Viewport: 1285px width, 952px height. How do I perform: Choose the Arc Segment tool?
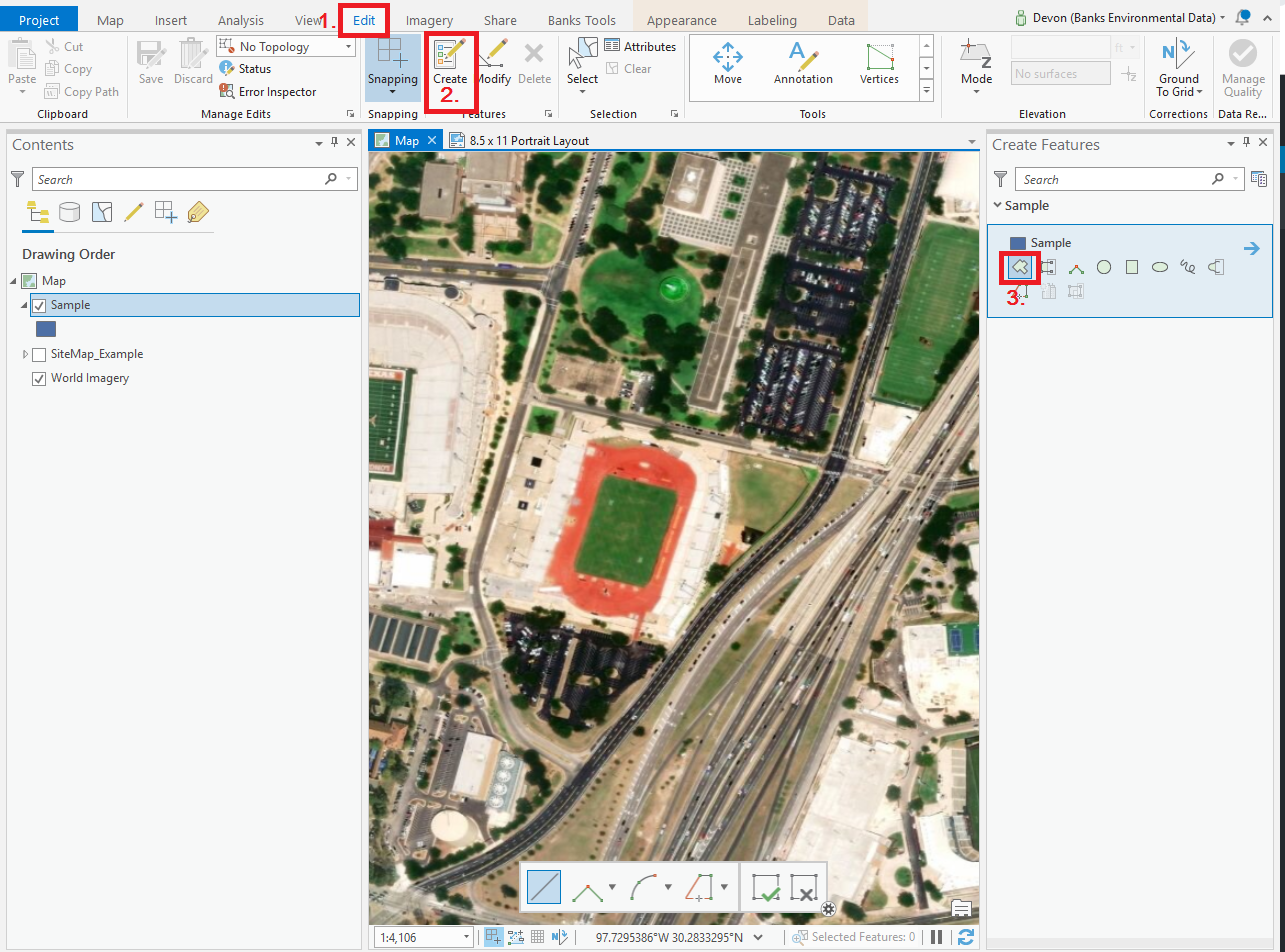click(645, 887)
